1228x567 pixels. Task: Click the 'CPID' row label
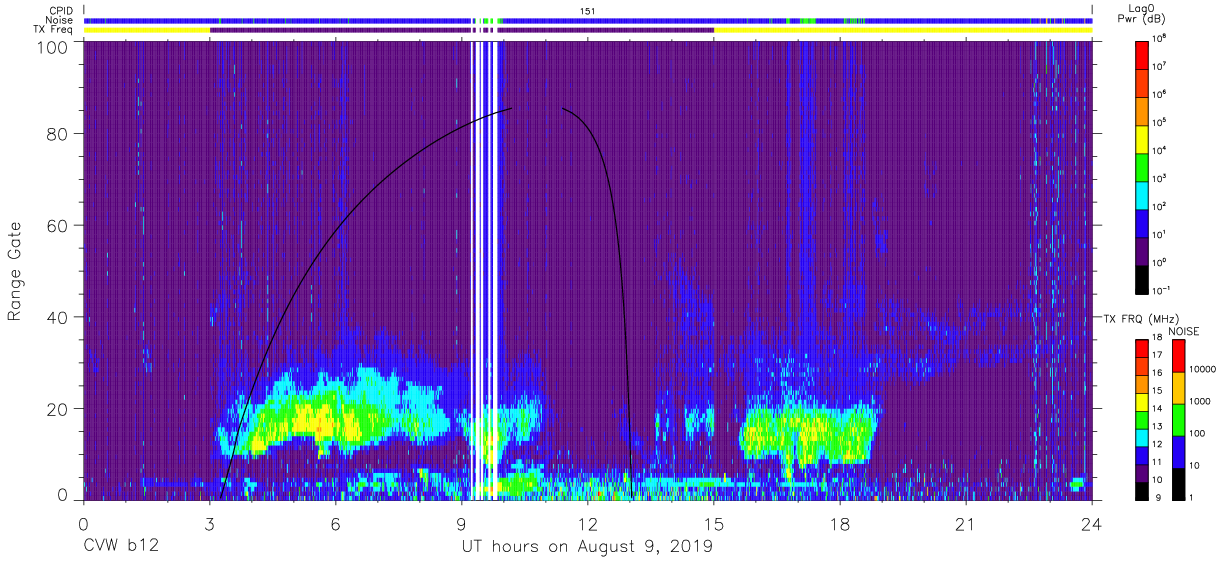61,10
